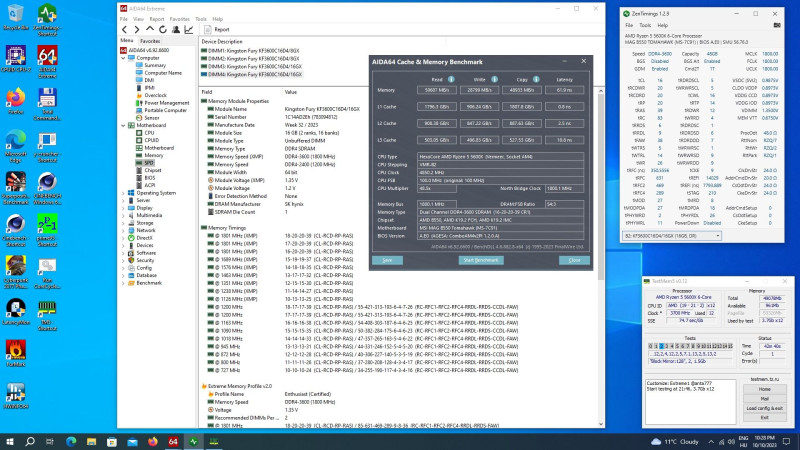The height and width of the screenshot is (450, 800).
Task: Click Start Benchmark button
Action: (481, 260)
